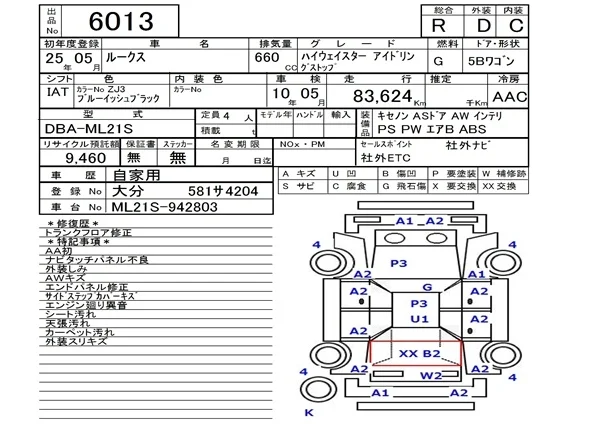Click the lot number 6013
590x434 pixels.
pyautogui.click(x=121, y=21)
